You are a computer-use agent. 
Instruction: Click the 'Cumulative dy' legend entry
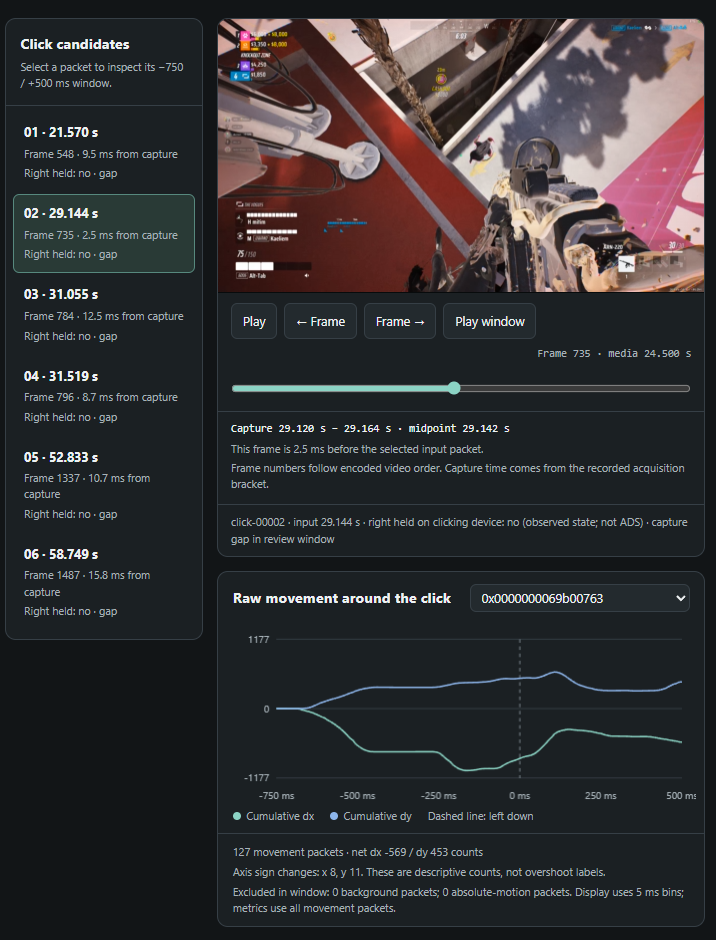tap(371, 816)
